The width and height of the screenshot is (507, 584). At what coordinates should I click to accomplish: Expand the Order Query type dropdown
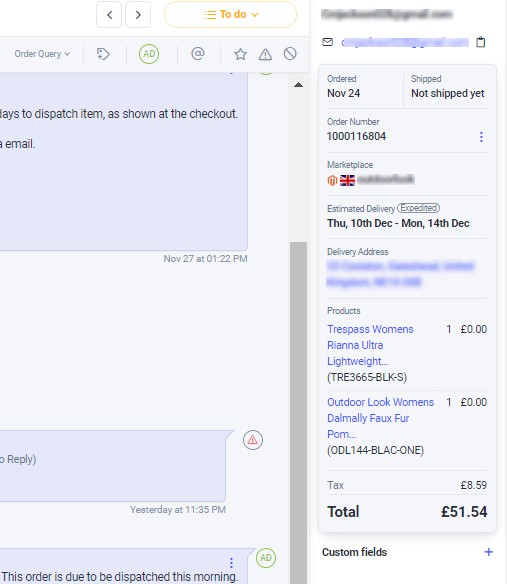[x=42, y=54]
